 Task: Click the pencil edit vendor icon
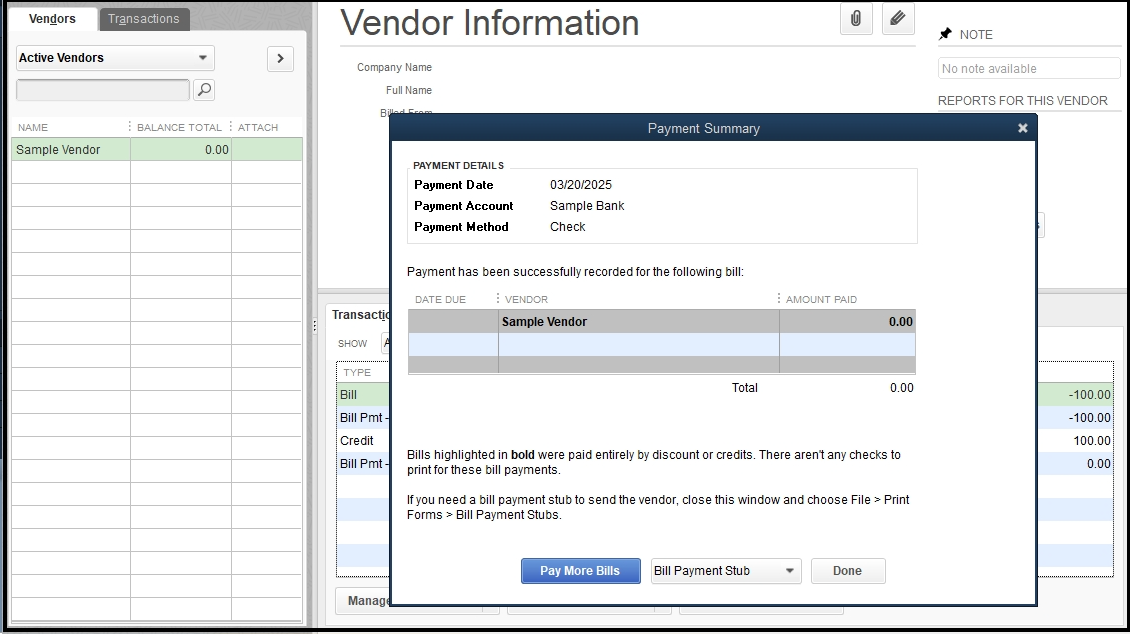(898, 19)
